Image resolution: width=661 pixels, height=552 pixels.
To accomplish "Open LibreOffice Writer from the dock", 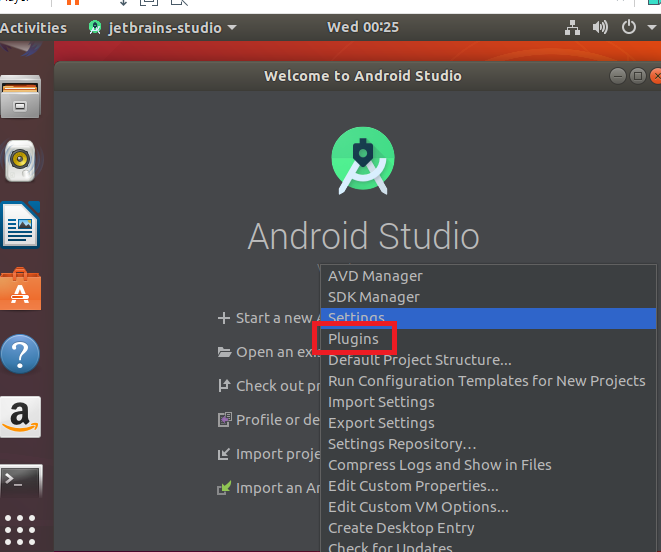I will pyautogui.click(x=20, y=225).
